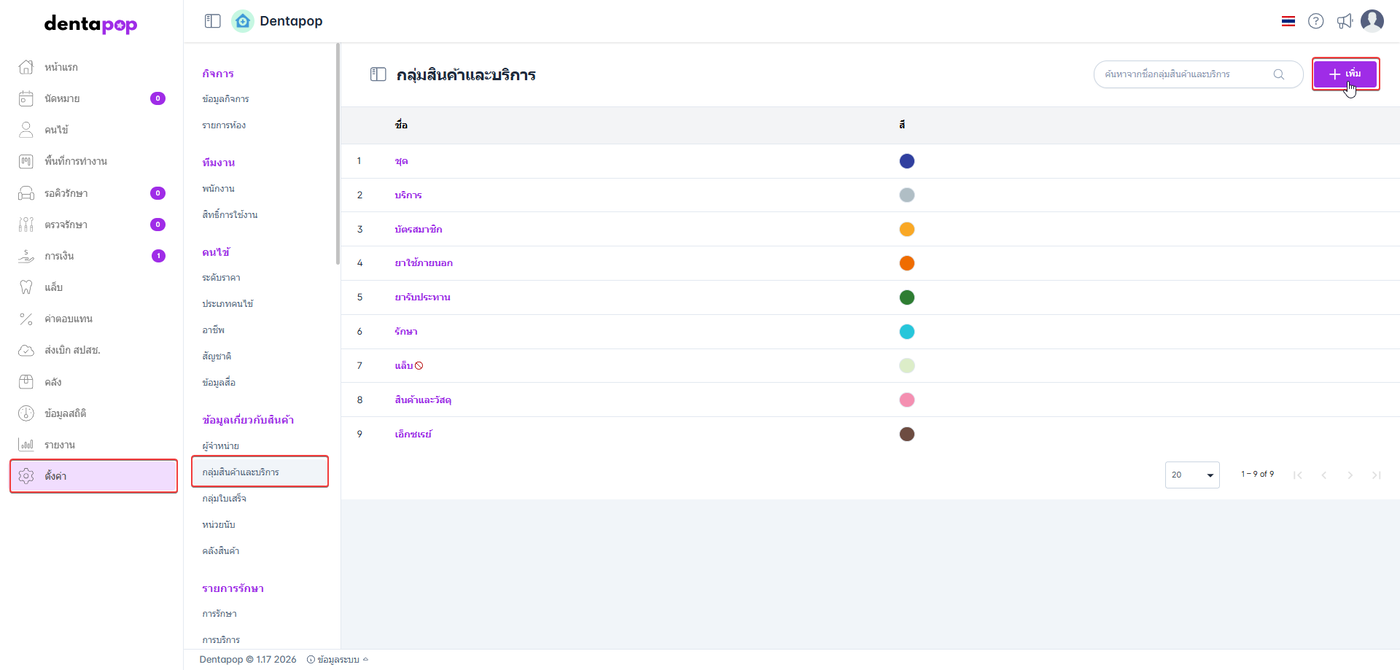
Task: Open รายการห้อง settings menu
Action: tap(224, 125)
